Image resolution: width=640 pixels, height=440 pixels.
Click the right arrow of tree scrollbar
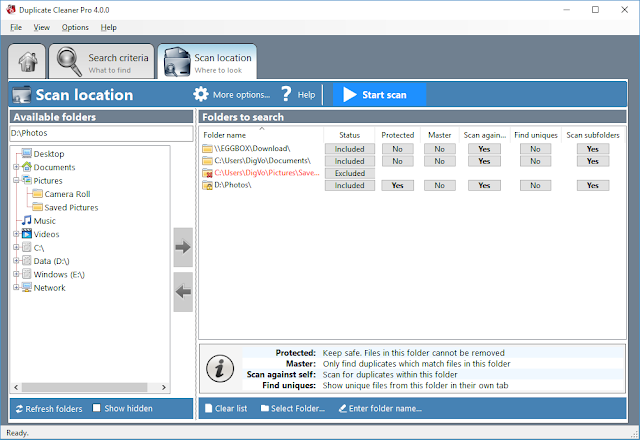click(164, 387)
